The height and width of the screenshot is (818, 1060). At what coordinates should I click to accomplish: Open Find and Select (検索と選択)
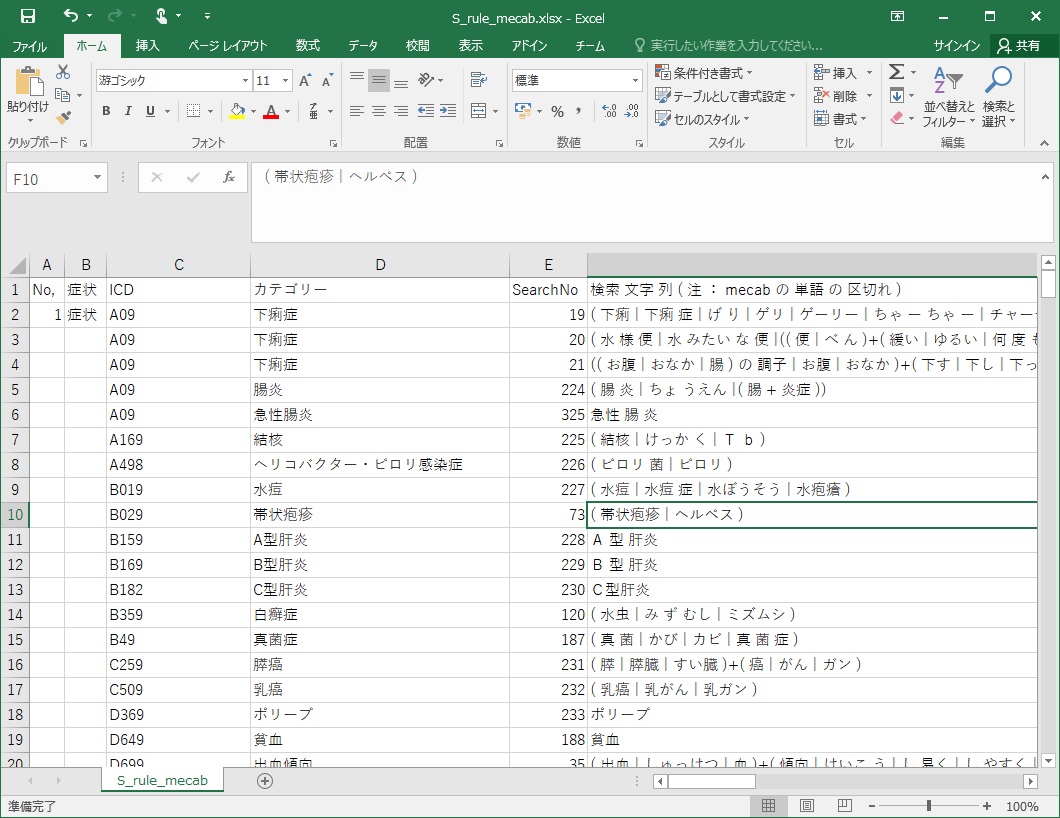pyautogui.click(x=998, y=97)
